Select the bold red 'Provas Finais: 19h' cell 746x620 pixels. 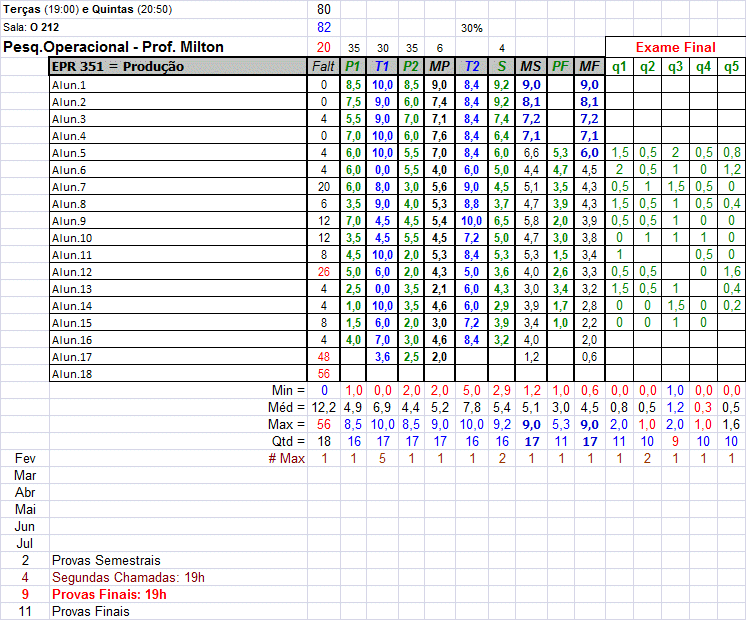click(x=109, y=594)
